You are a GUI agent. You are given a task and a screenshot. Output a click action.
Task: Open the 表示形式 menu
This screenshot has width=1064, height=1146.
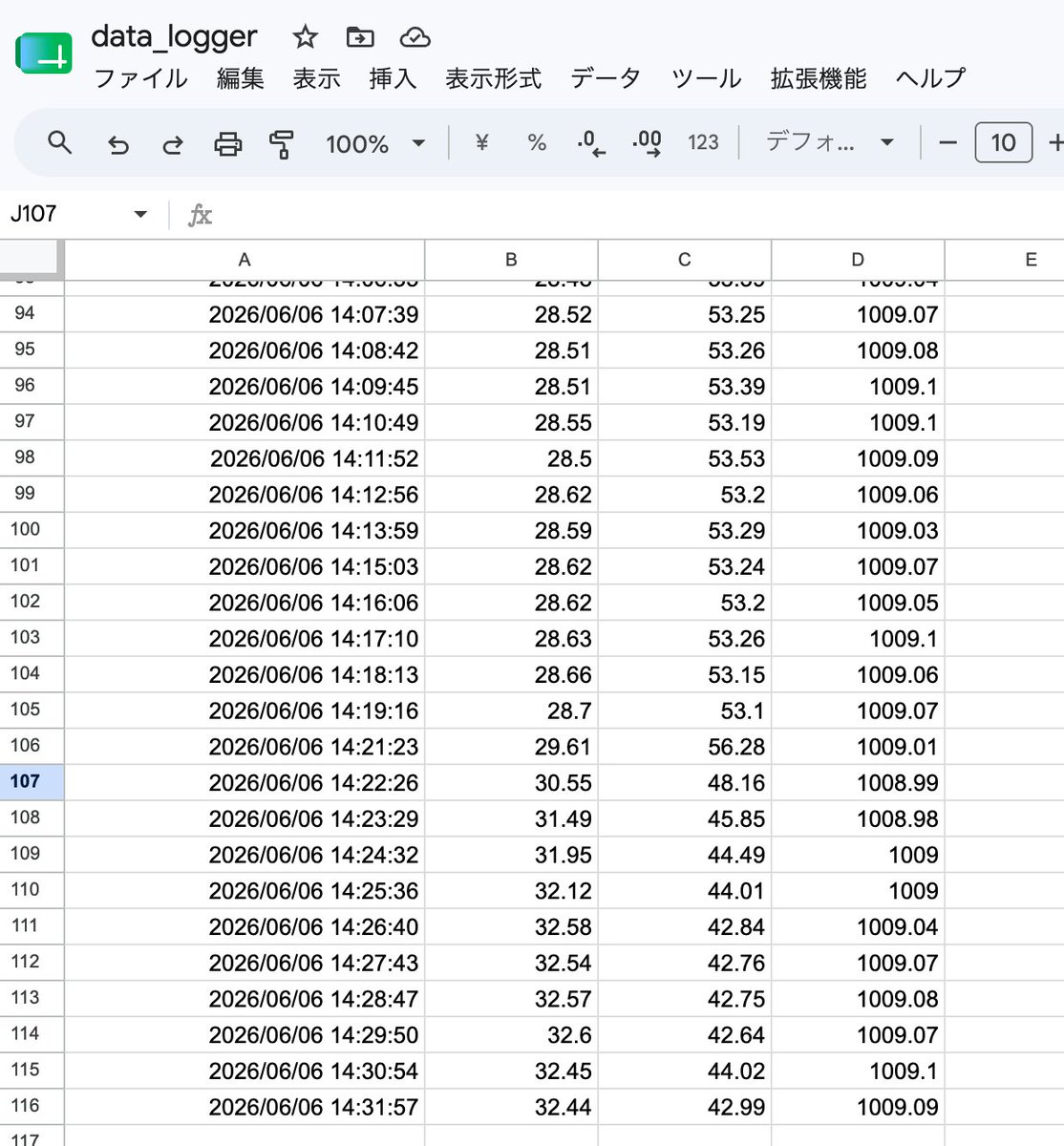pyautogui.click(x=493, y=78)
